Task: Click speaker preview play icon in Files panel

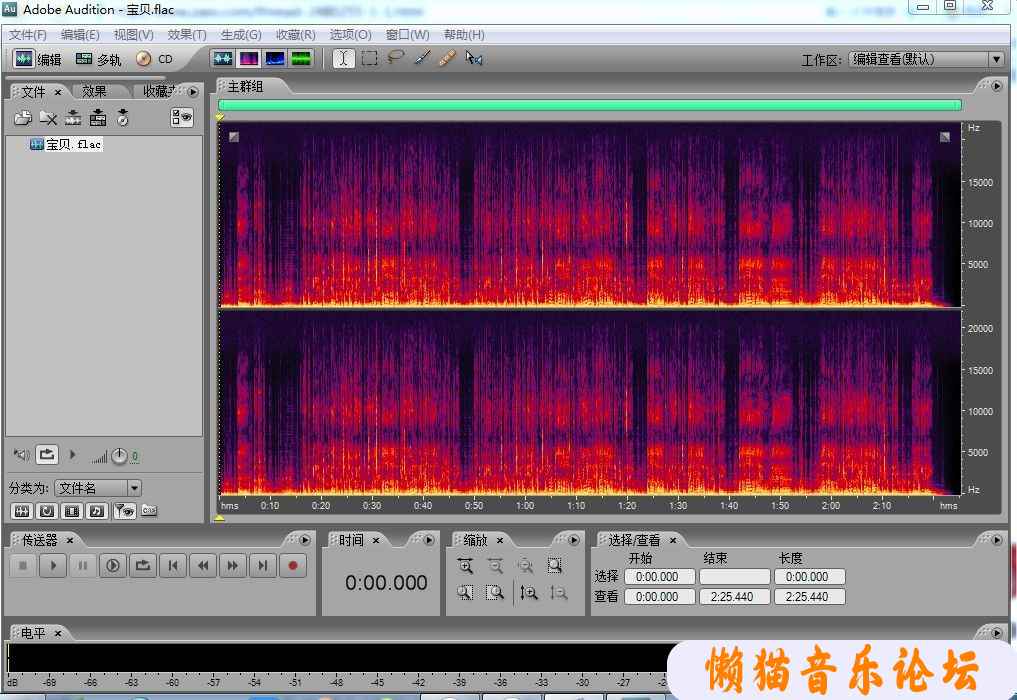Action: (x=21, y=455)
